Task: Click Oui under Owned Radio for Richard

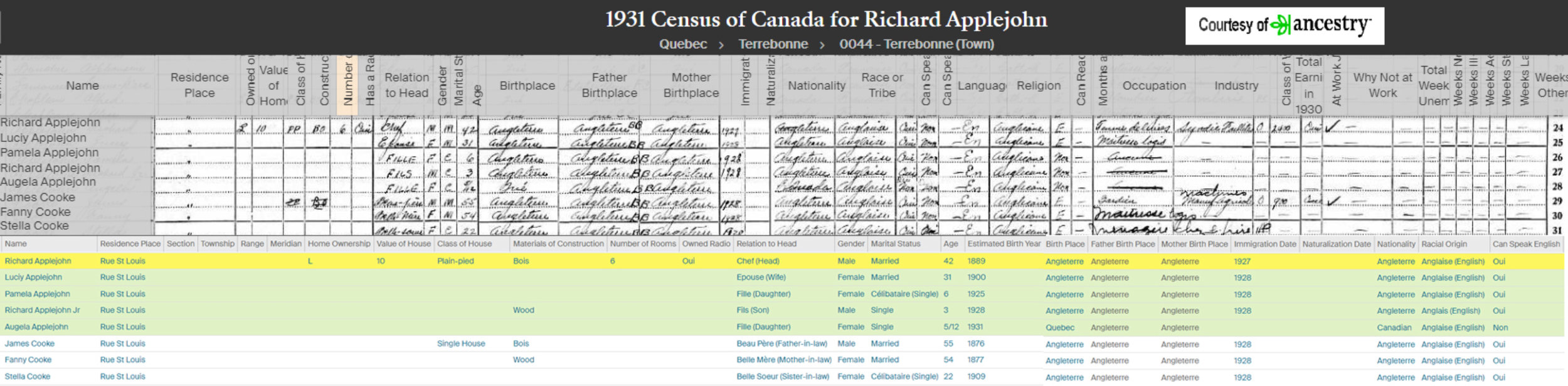Action: pos(688,261)
